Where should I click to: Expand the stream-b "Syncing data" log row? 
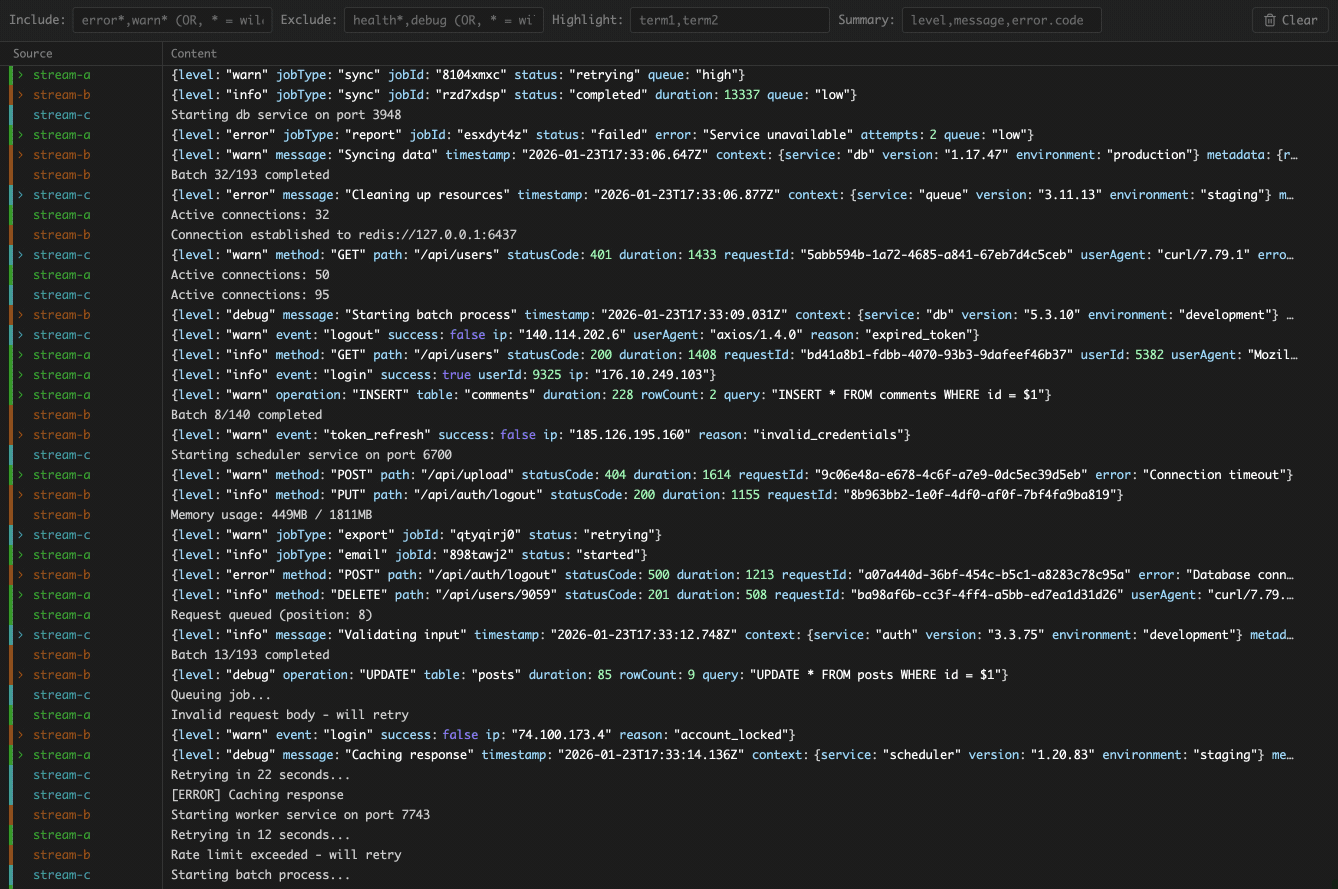[x=19, y=154]
